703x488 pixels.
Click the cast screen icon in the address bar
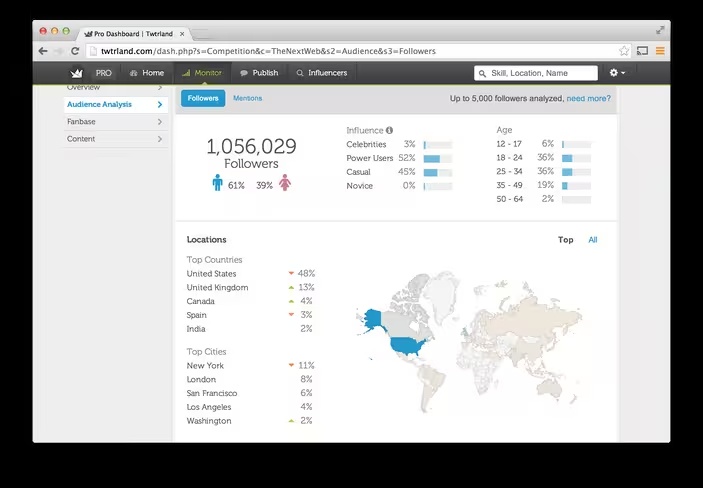tap(642, 51)
